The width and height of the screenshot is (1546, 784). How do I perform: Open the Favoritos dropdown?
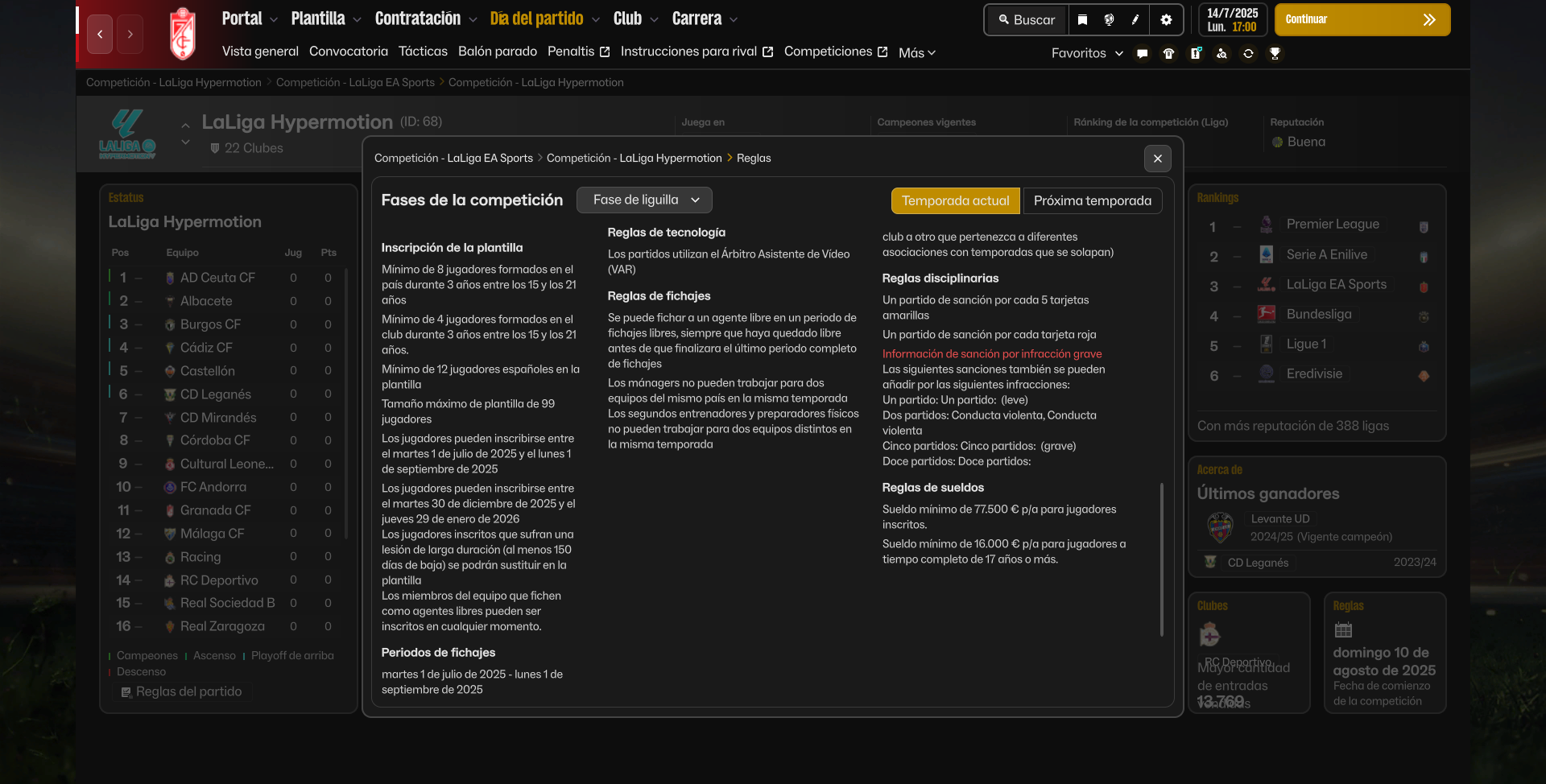(x=1086, y=53)
